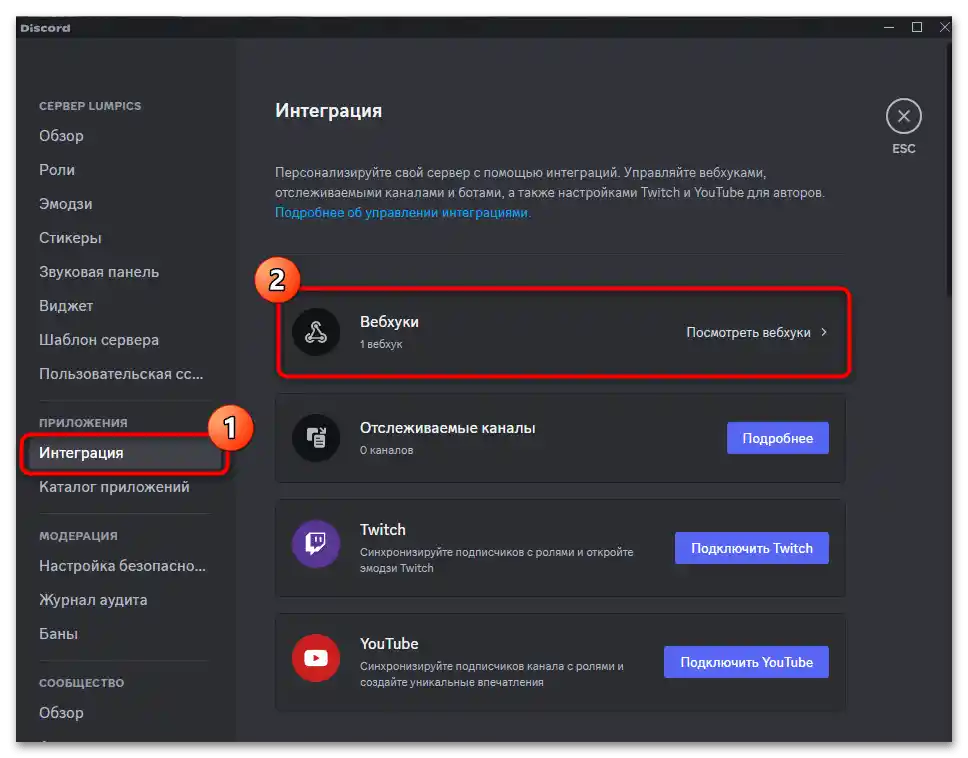This screenshot has width=968, height=758.
Task: Click the "Подробнее" button for tracked channels
Action: [778, 438]
